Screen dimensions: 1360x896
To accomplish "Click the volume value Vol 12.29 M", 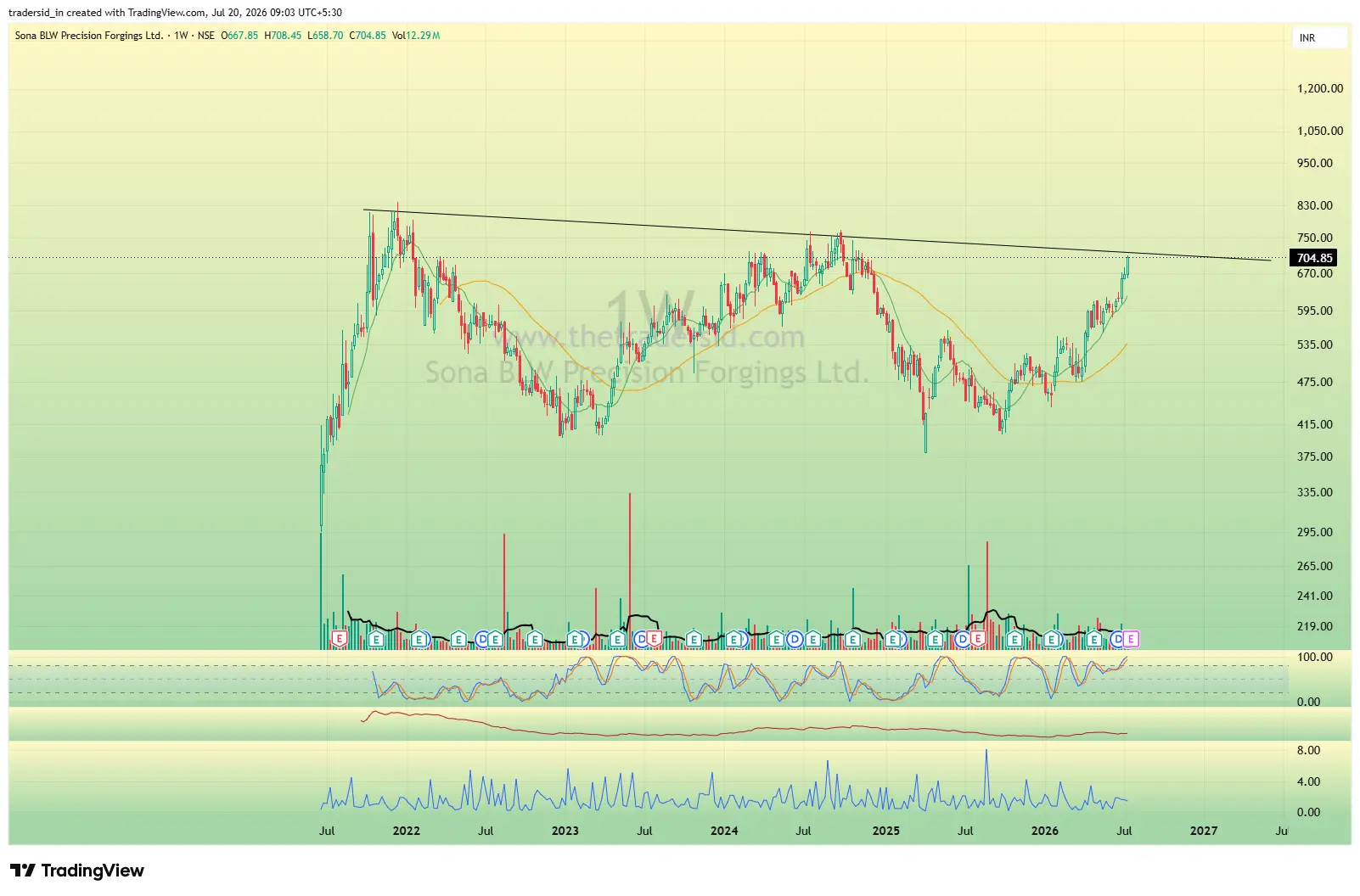I will pyautogui.click(x=416, y=36).
